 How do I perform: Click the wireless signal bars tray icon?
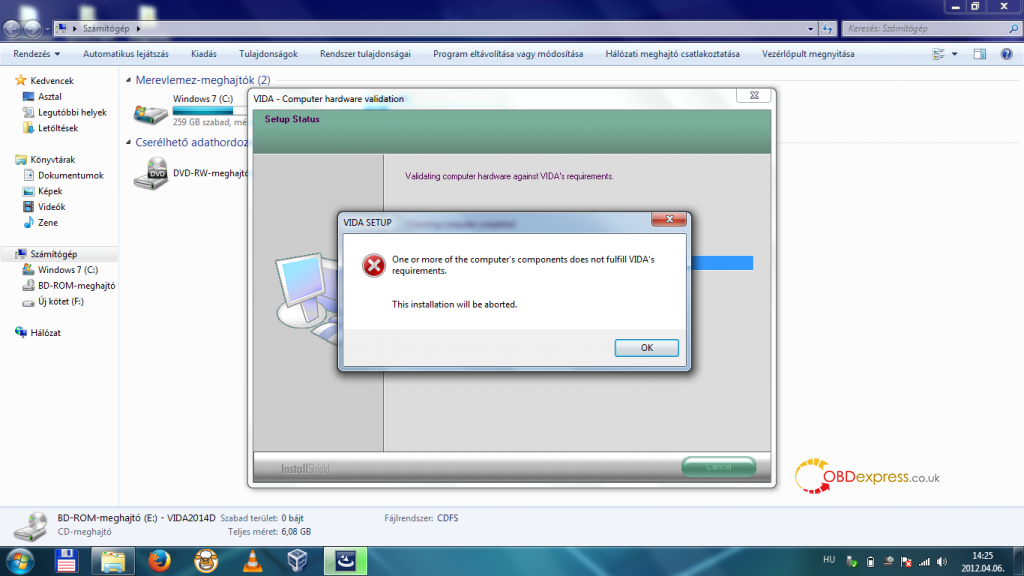pyautogui.click(x=924, y=562)
